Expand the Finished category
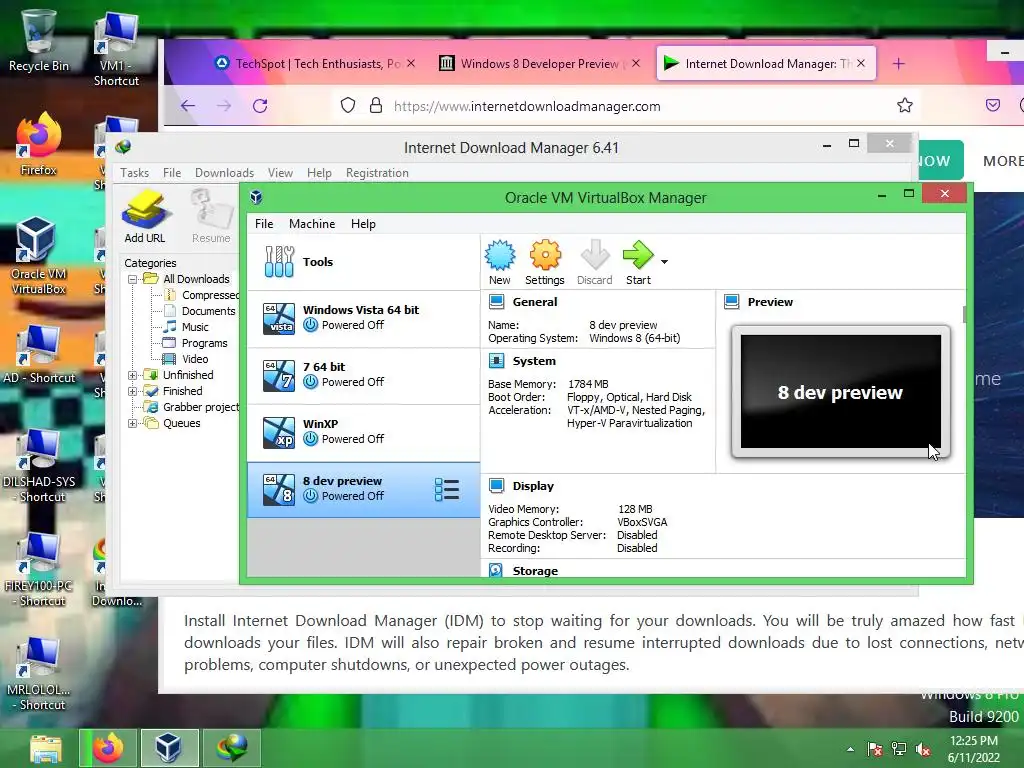Viewport: 1024px width, 768px height. pos(133,391)
